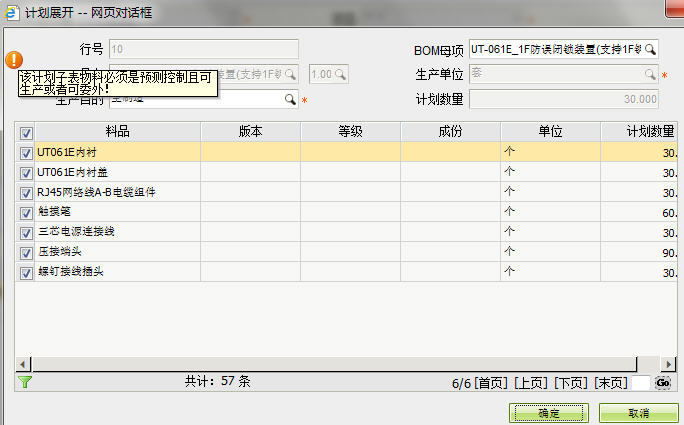Click the Internet Explorer icon in title bar
684x425 pixels.
pyautogui.click(x=11, y=13)
